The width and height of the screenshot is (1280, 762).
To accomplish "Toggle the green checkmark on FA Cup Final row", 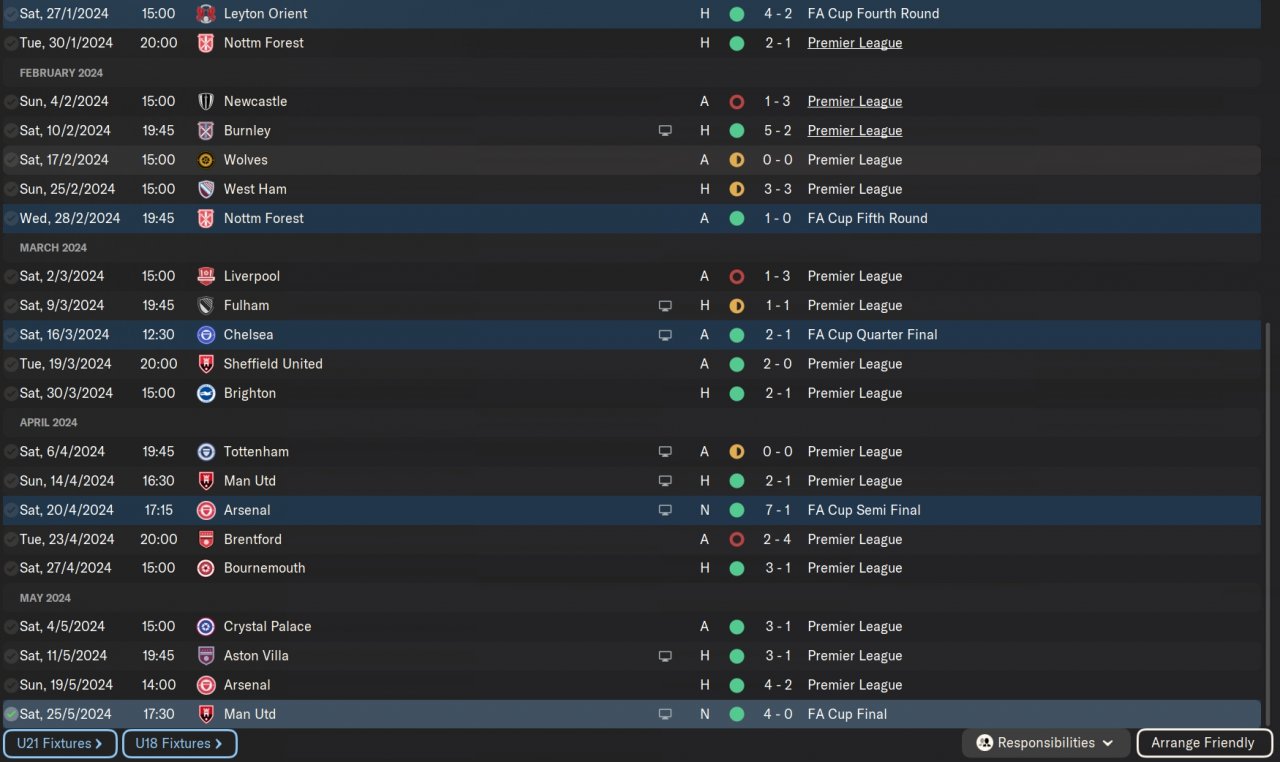I will [11, 714].
